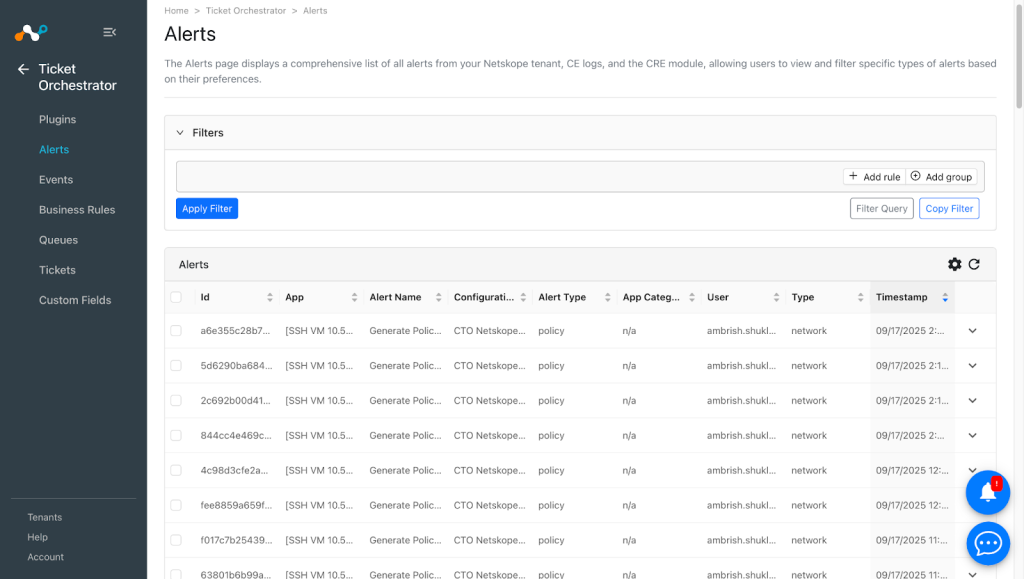Sort by App column arrows
The width and height of the screenshot is (1024, 579).
coord(354,297)
